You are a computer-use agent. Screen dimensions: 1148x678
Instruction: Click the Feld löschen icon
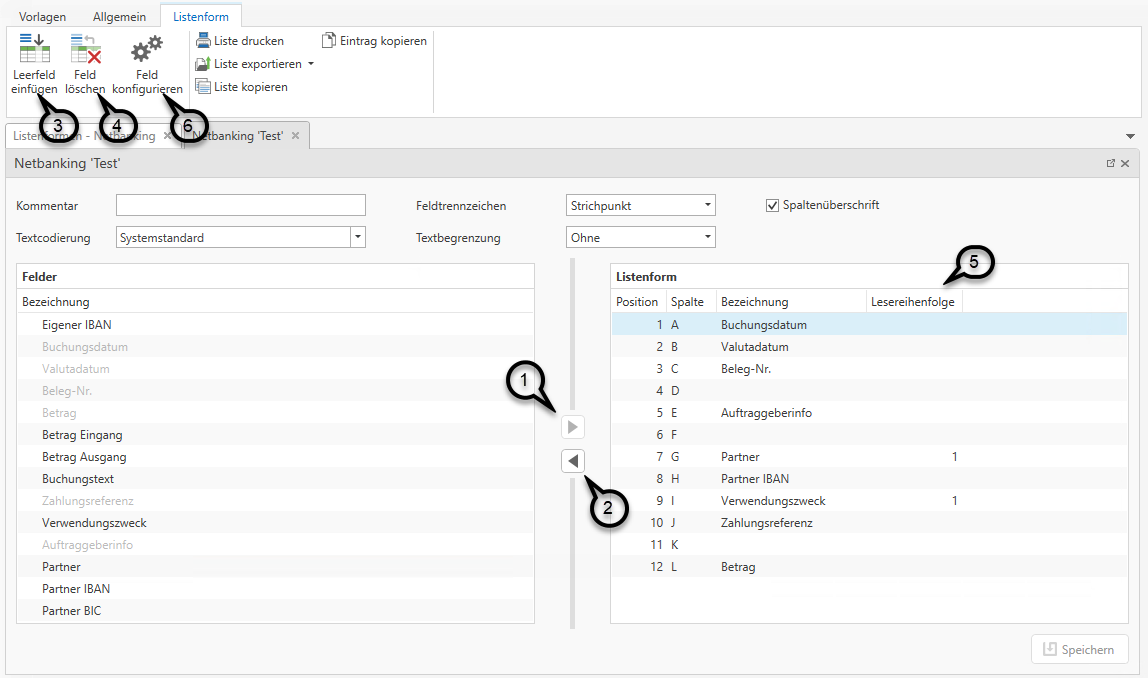(x=86, y=49)
